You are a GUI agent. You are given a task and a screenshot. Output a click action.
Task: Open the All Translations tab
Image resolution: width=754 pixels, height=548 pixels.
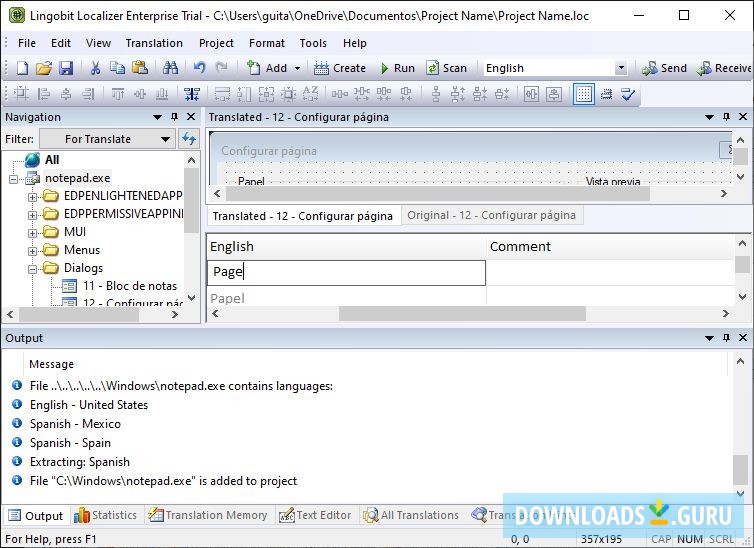point(411,515)
